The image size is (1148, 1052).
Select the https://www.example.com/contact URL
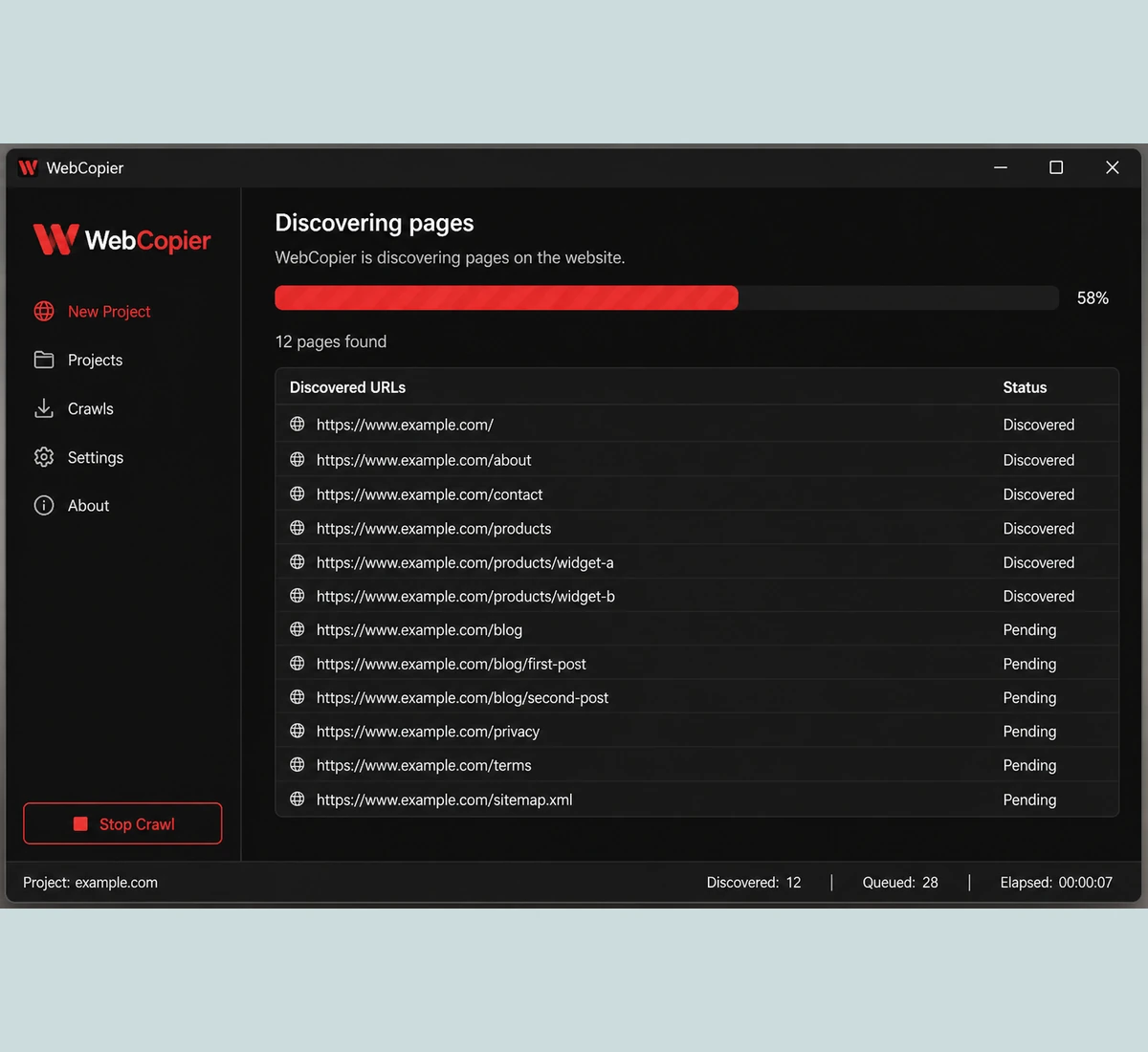point(430,494)
